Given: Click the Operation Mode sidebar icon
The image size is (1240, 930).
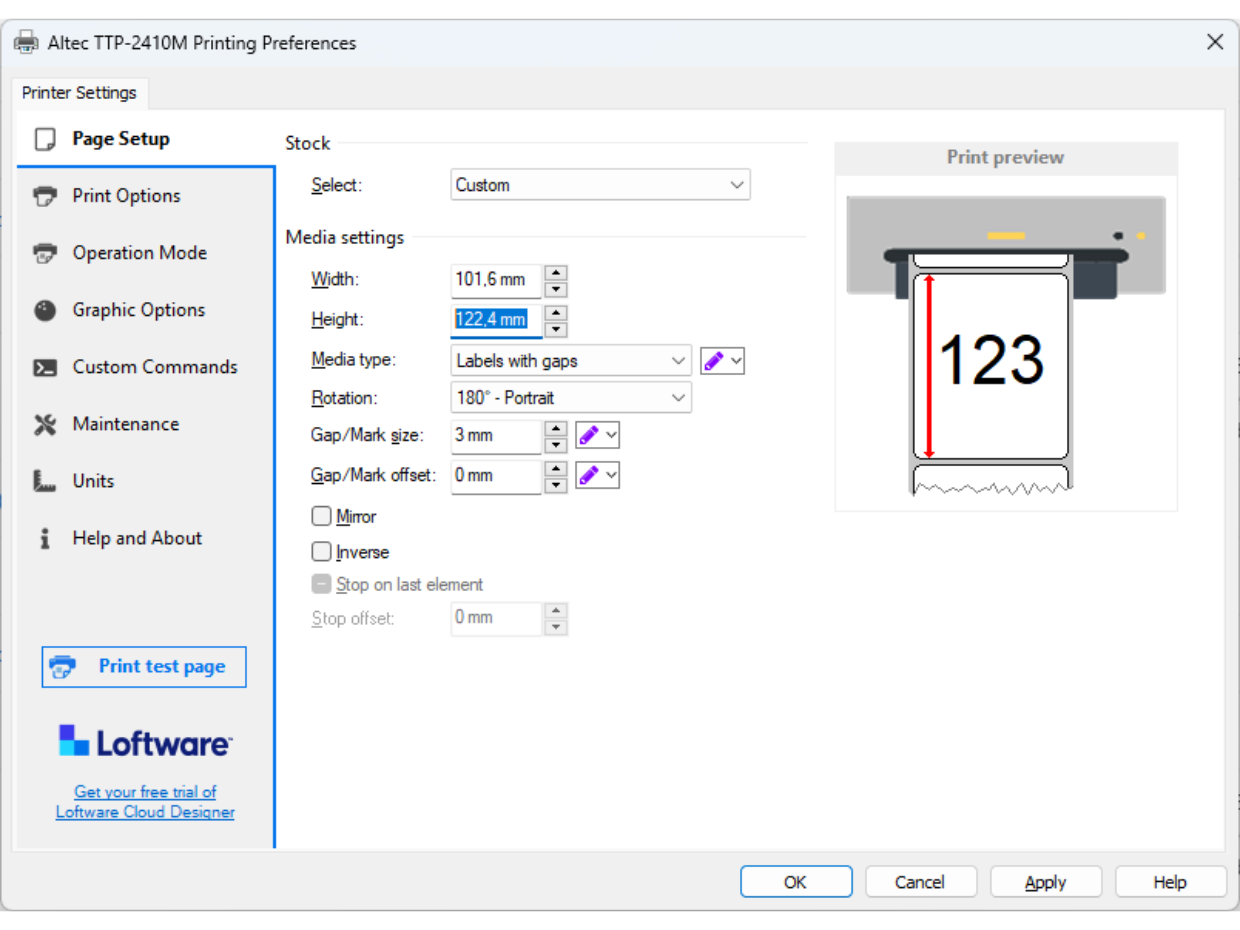Looking at the screenshot, I should tap(45, 253).
